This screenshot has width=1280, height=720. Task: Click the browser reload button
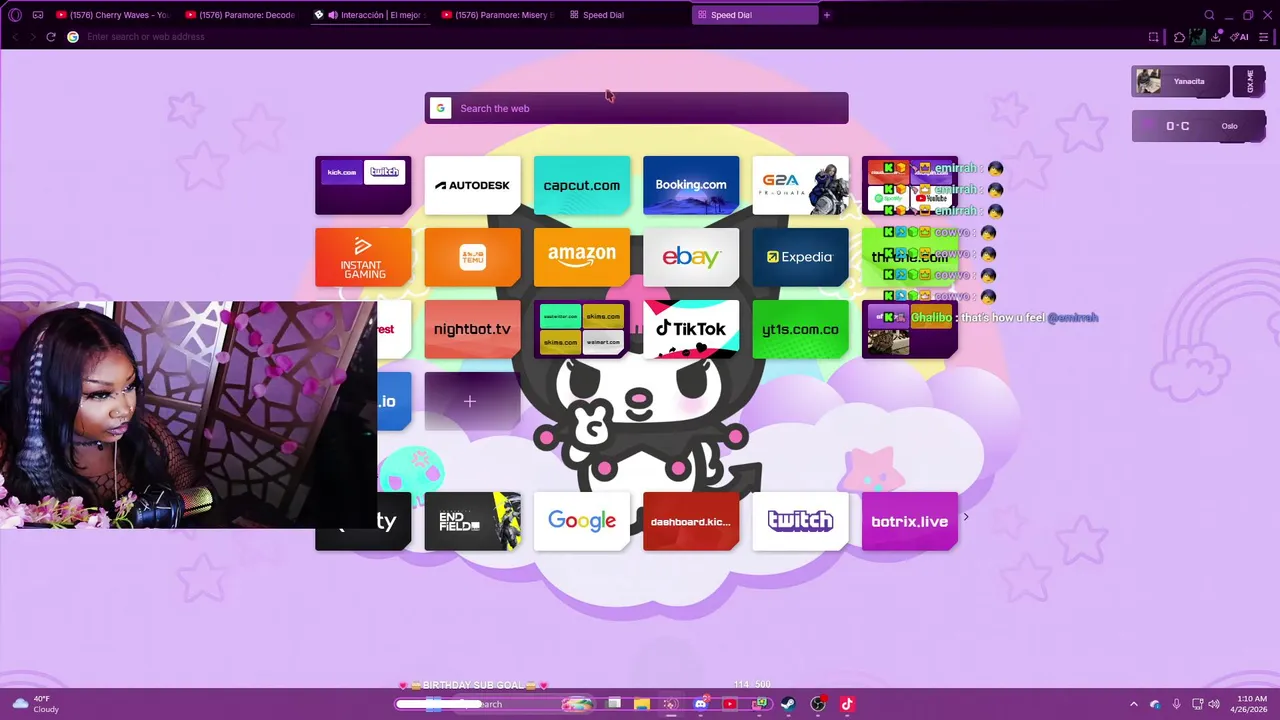point(51,37)
